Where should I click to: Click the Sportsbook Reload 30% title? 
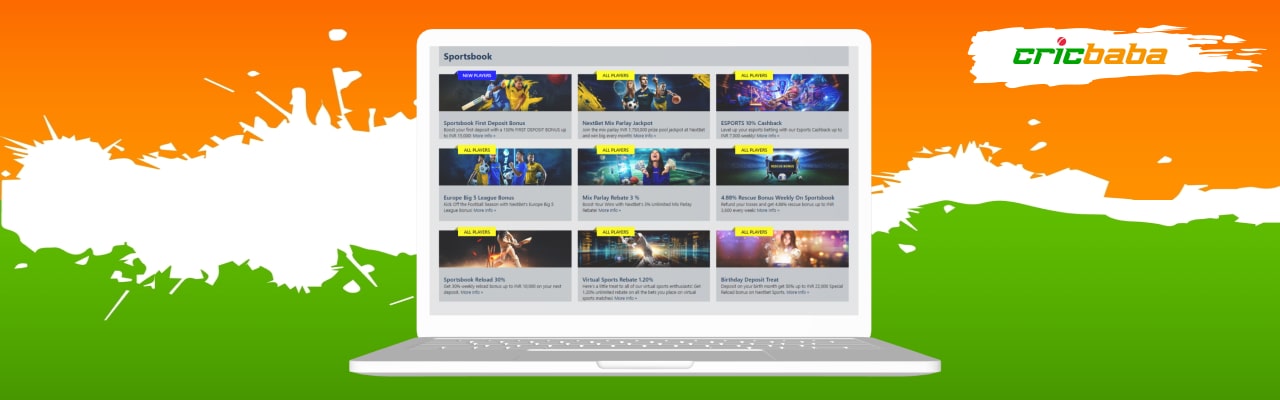point(474,280)
